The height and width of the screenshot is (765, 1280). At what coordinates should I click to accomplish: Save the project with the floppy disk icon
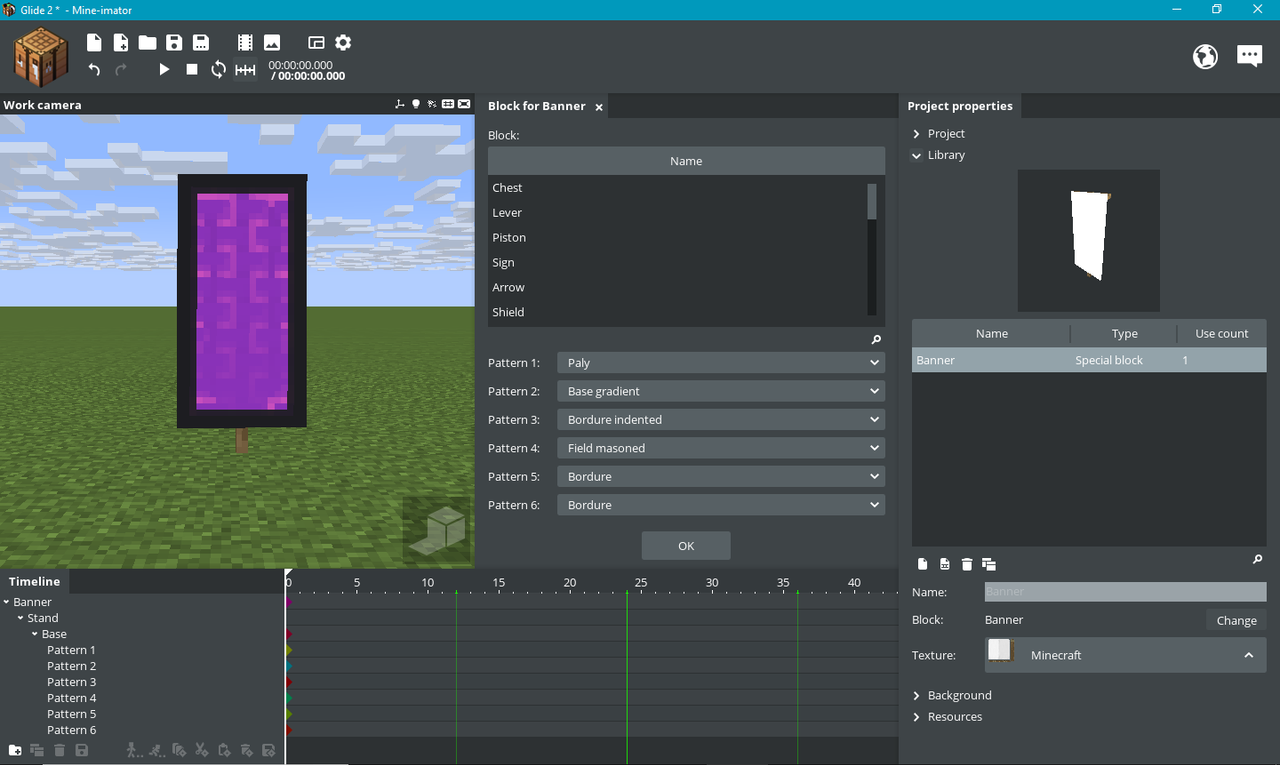(x=174, y=42)
